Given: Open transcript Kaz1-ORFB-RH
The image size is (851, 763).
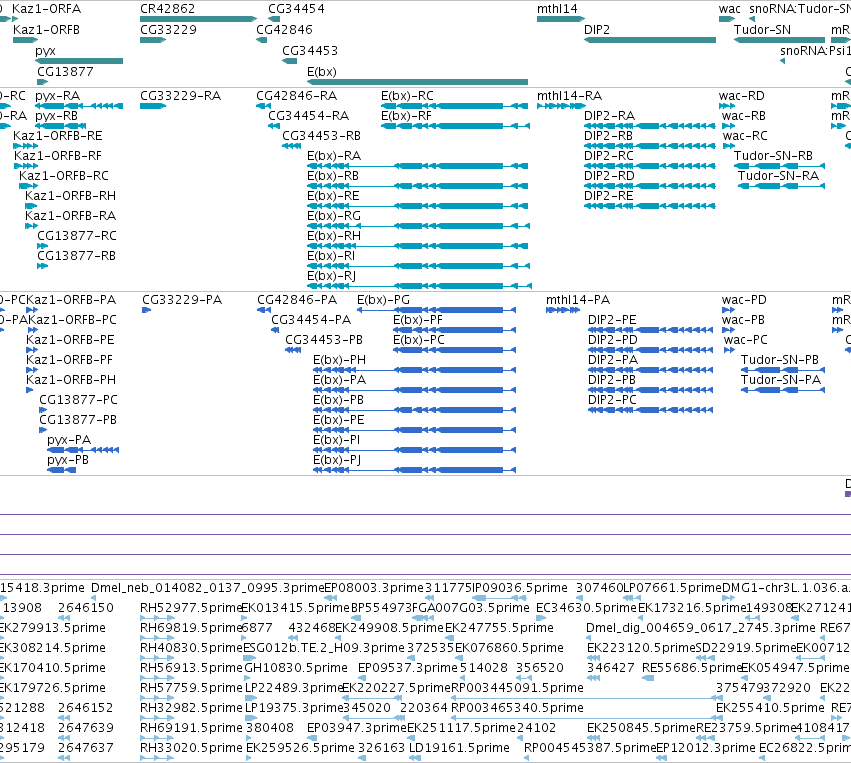Looking at the screenshot, I should [x=71, y=196].
